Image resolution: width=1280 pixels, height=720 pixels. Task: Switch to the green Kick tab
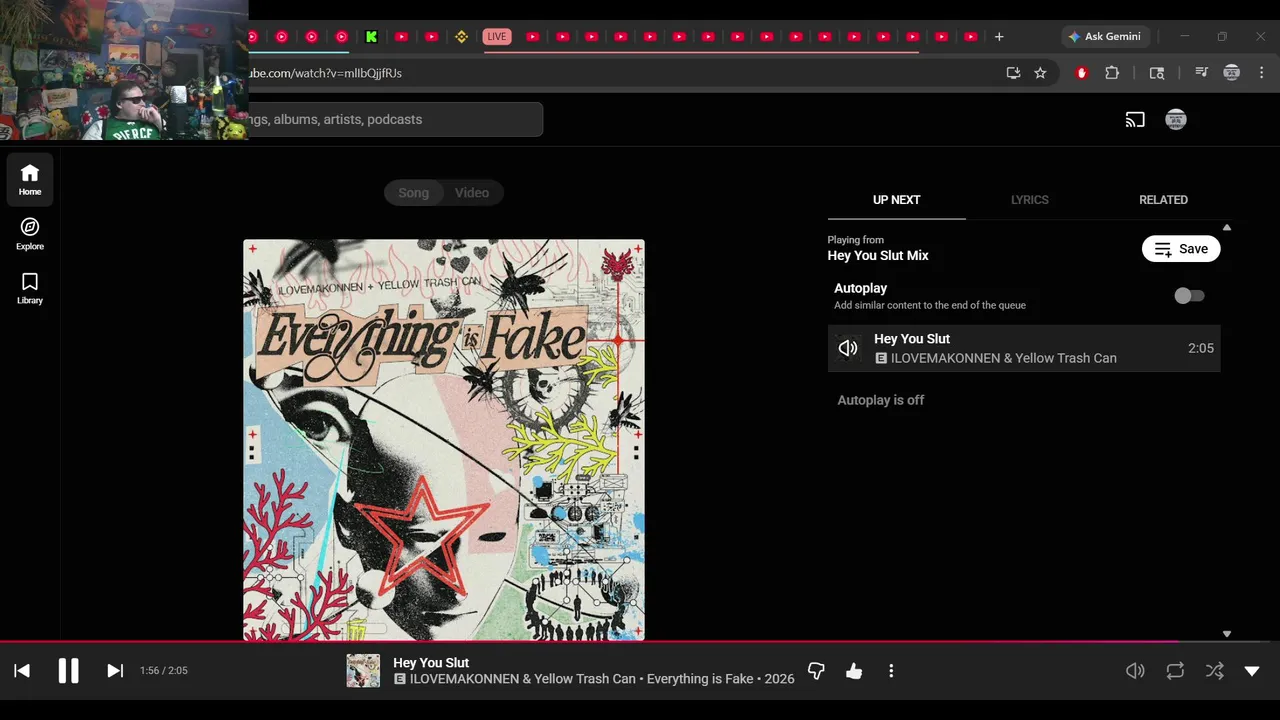pos(371,37)
